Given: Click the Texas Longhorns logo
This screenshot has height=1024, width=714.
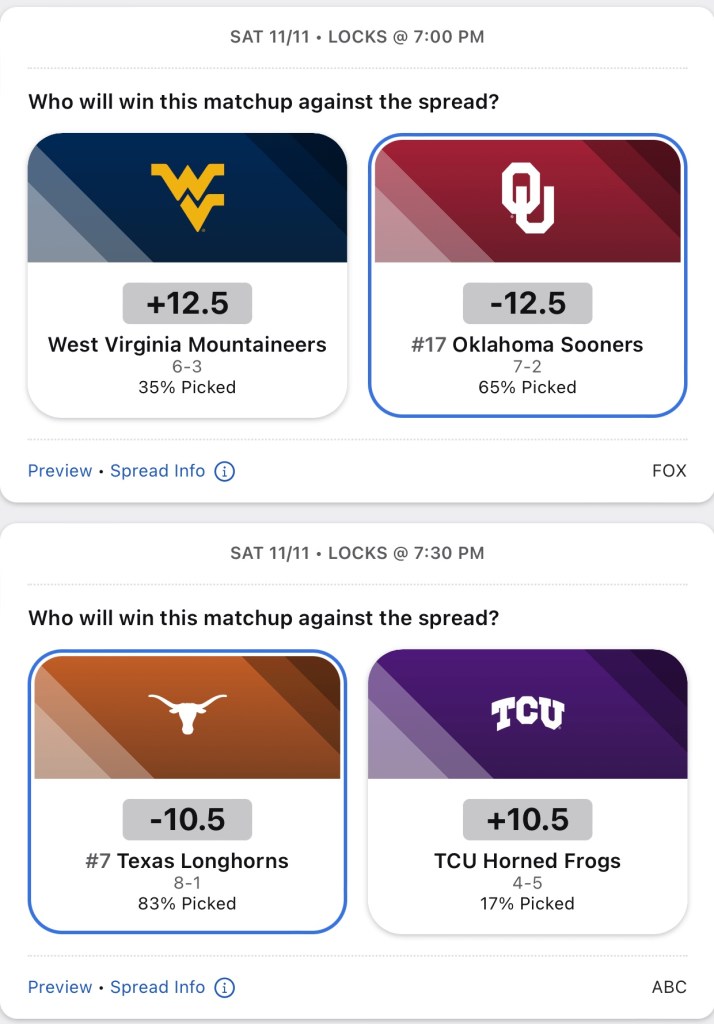Looking at the screenshot, I should pyautogui.click(x=188, y=713).
